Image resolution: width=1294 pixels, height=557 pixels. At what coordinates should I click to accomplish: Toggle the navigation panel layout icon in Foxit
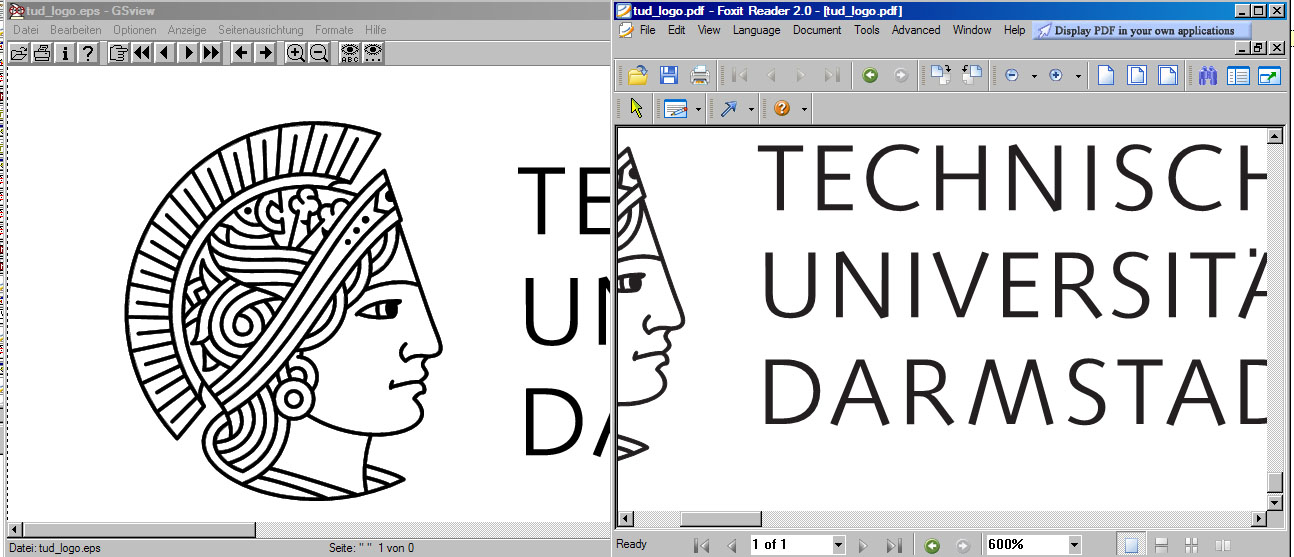tap(1238, 75)
